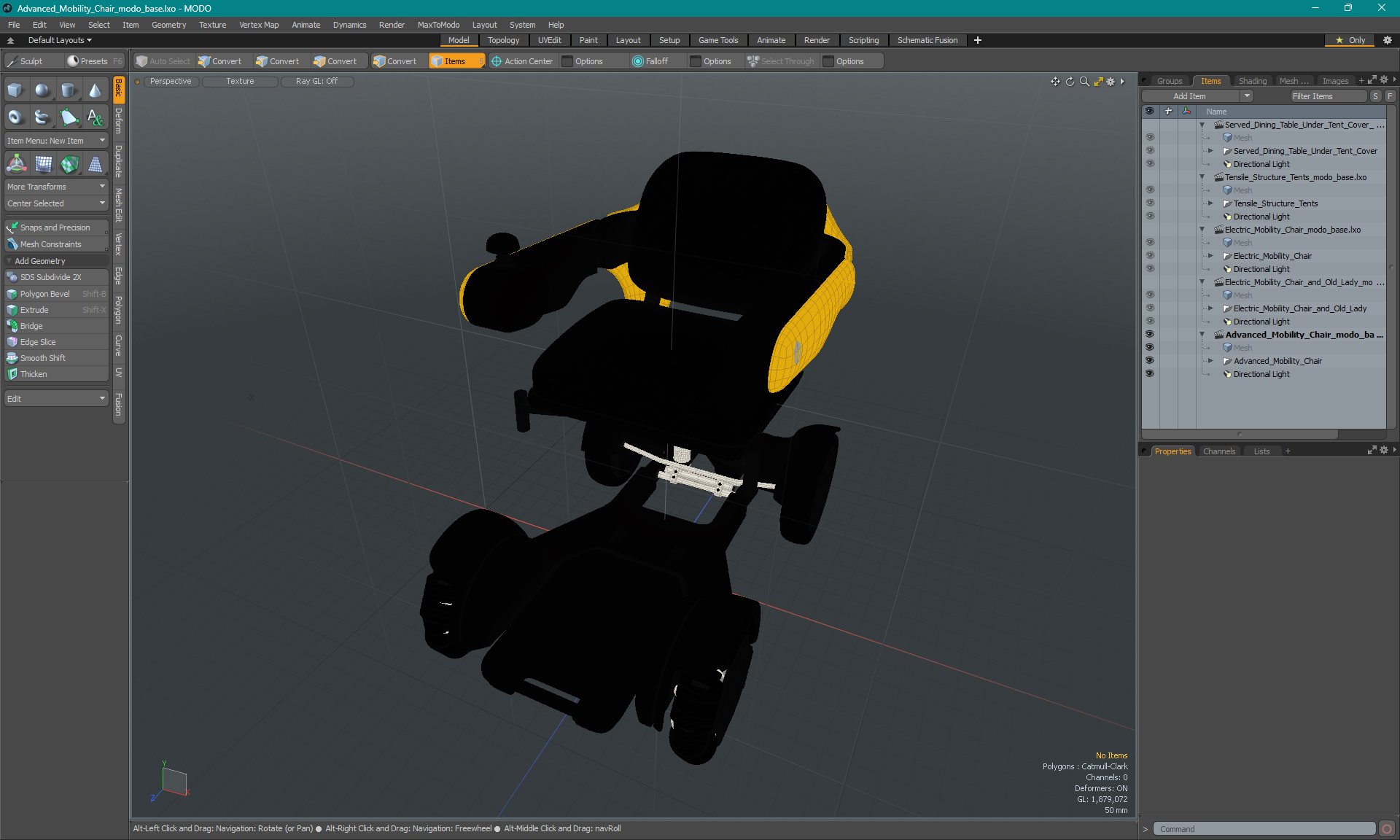The height and width of the screenshot is (840, 1400).
Task: Select the pen drawing tool
Action: pyautogui.click(x=69, y=117)
